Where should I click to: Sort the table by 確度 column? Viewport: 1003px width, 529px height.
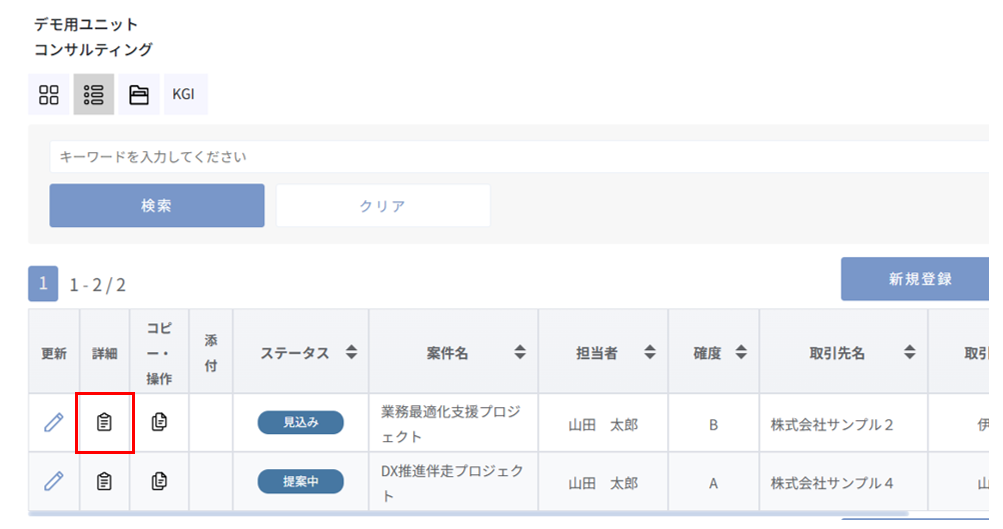[x=741, y=353]
